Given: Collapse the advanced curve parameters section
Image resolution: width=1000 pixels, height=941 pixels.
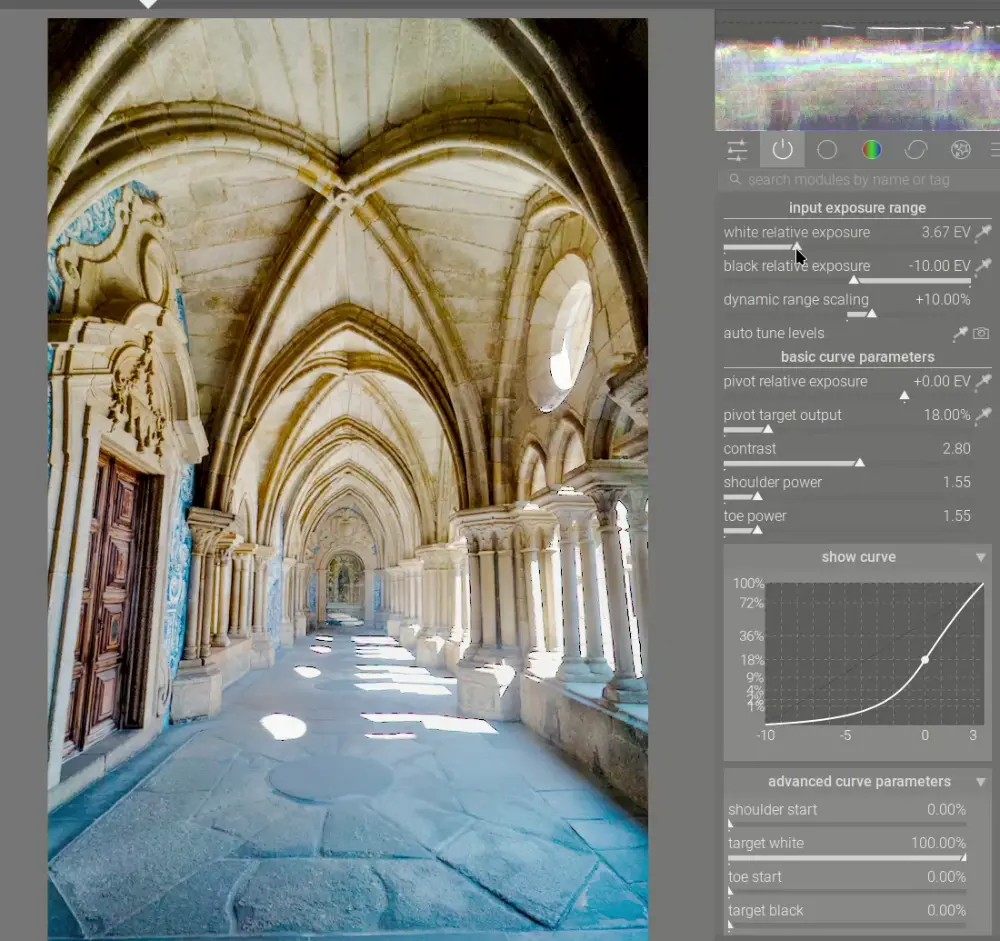Looking at the screenshot, I should (x=981, y=781).
